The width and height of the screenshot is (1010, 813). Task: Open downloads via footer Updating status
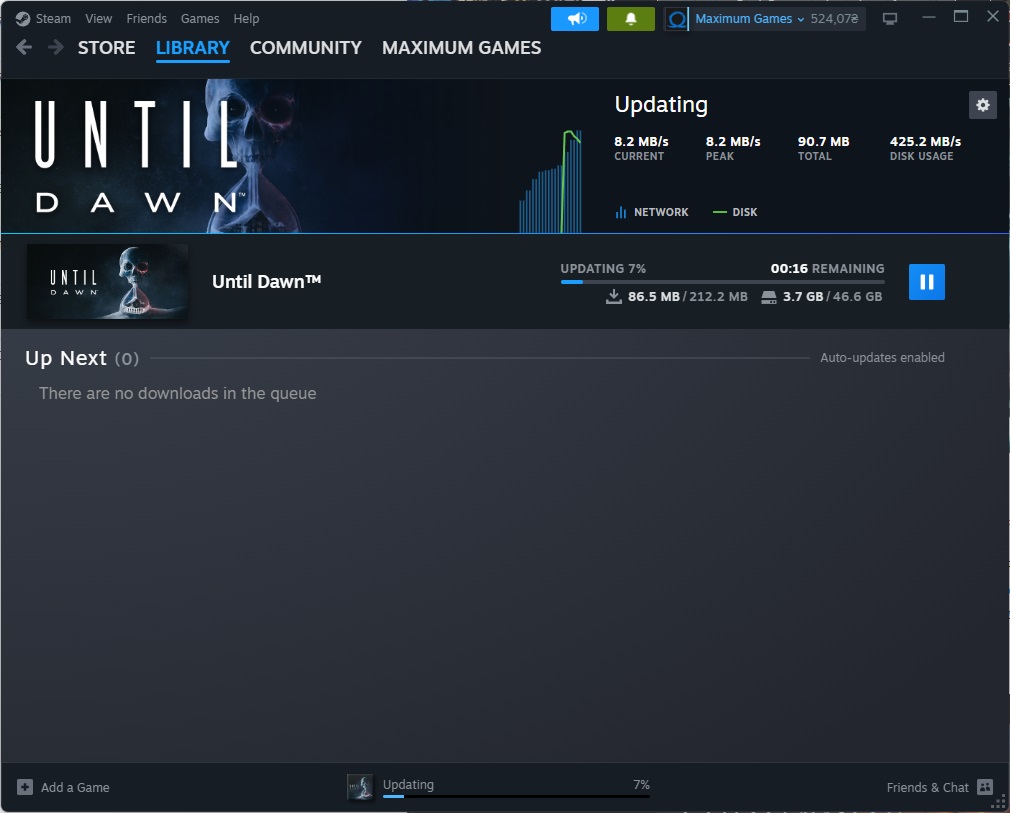408,784
